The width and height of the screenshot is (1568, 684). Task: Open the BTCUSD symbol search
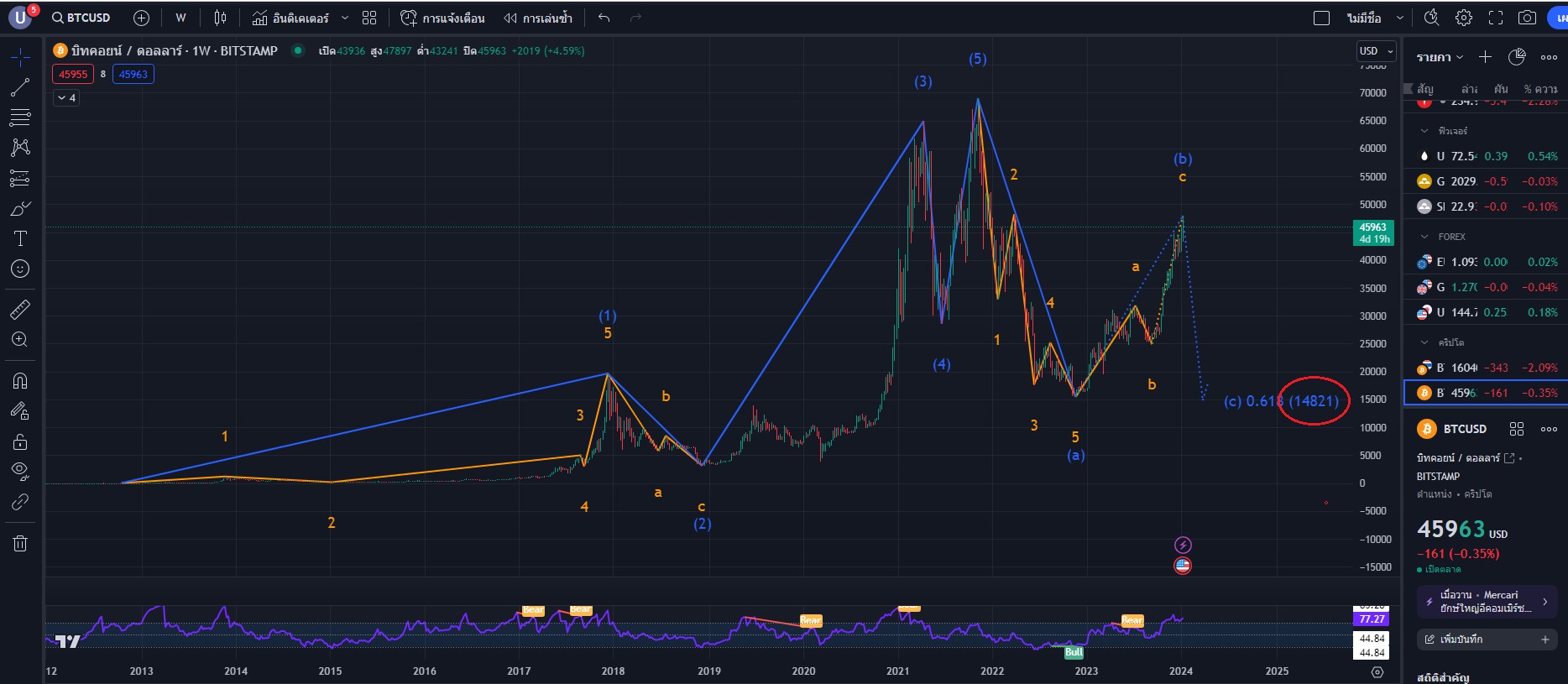pos(81,18)
